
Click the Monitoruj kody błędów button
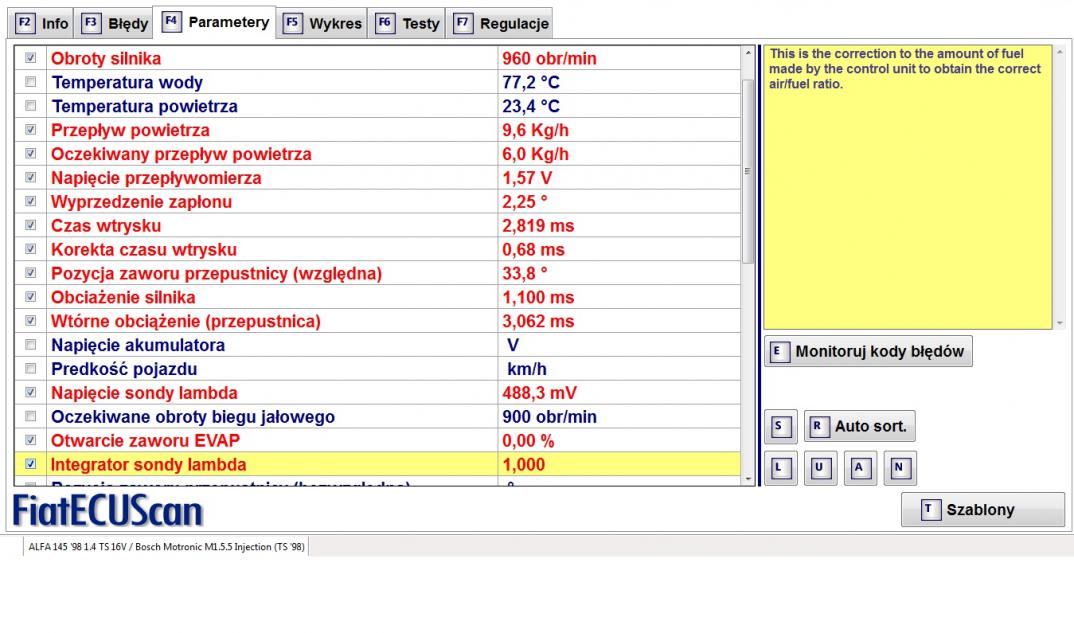[x=868, y=351]
